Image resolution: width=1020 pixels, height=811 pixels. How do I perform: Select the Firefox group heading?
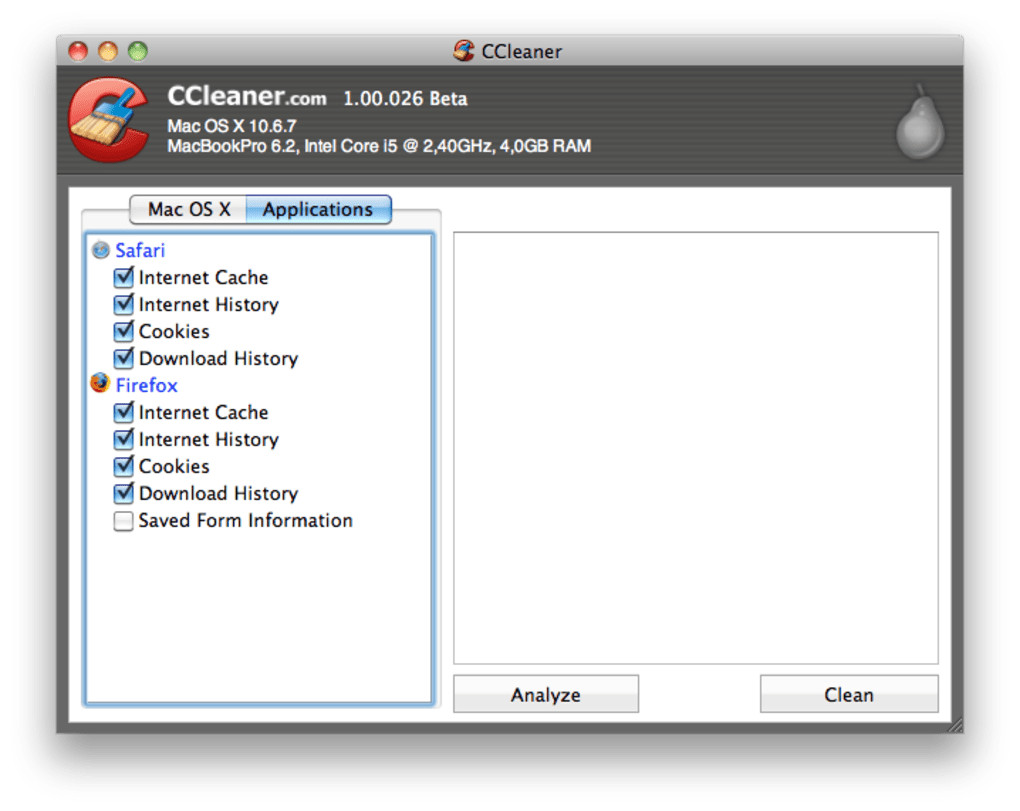coord(146,385)
